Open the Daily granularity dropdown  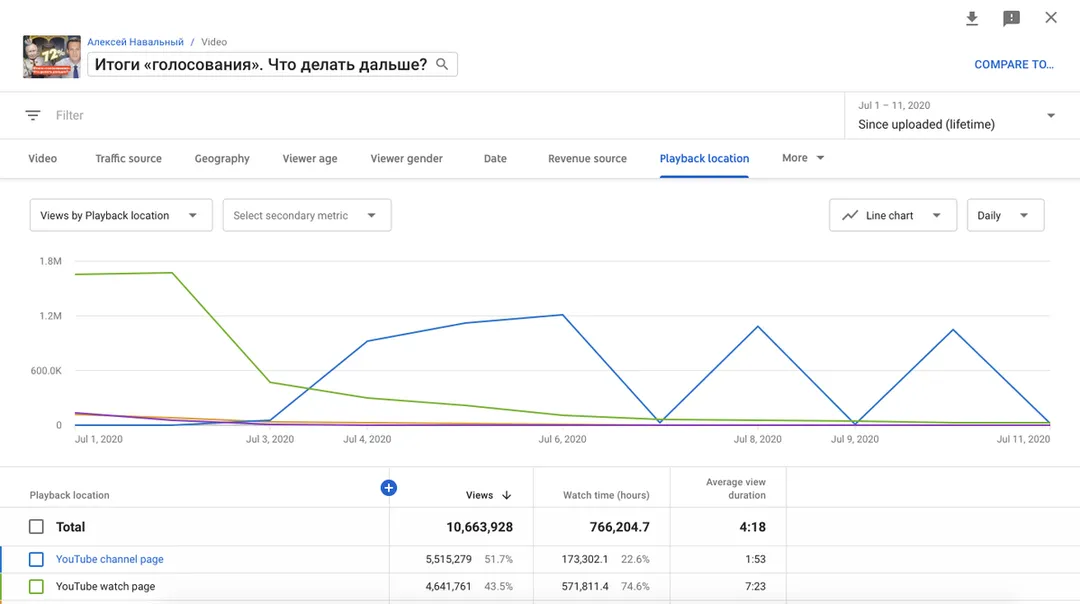[1006, 216]
